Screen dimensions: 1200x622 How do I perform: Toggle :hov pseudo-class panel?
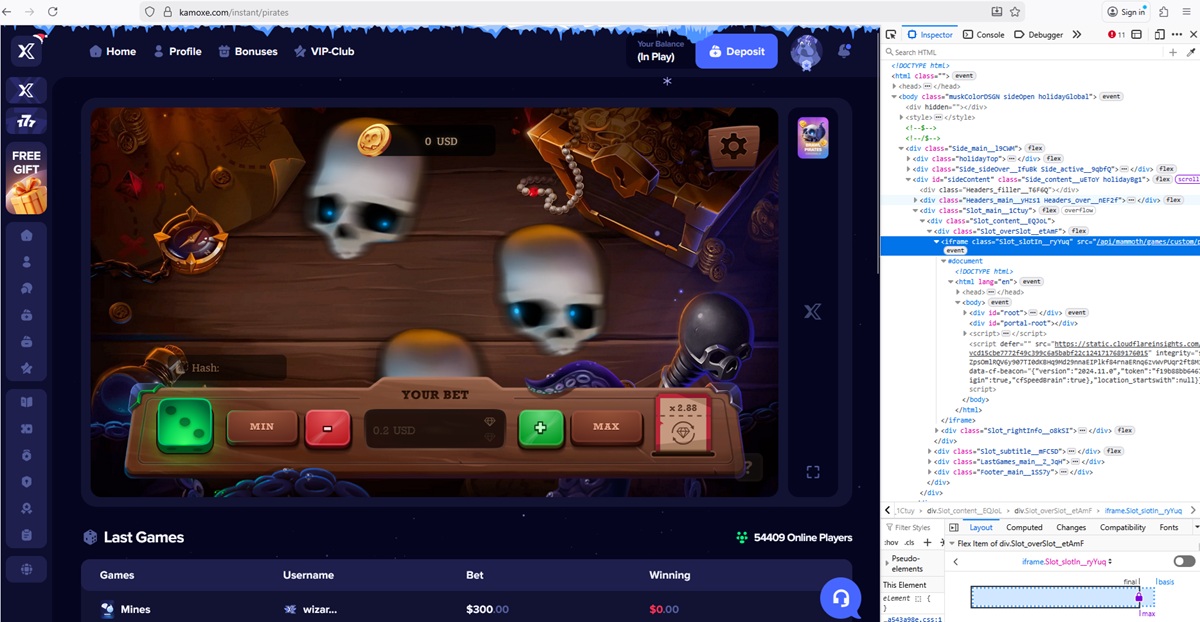890,543
